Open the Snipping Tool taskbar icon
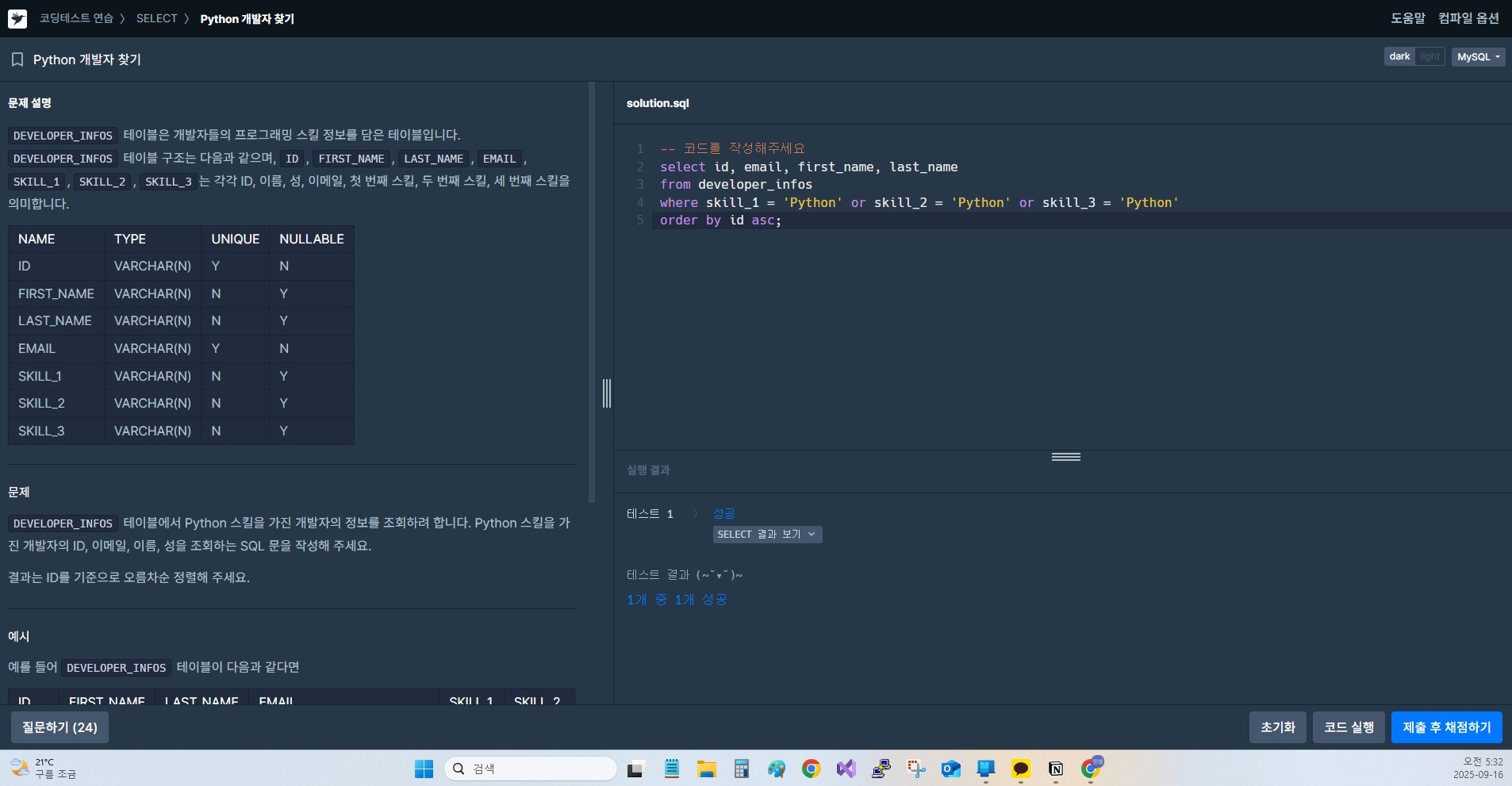This screenshot has height=786, width=1512. pos(916,769)
